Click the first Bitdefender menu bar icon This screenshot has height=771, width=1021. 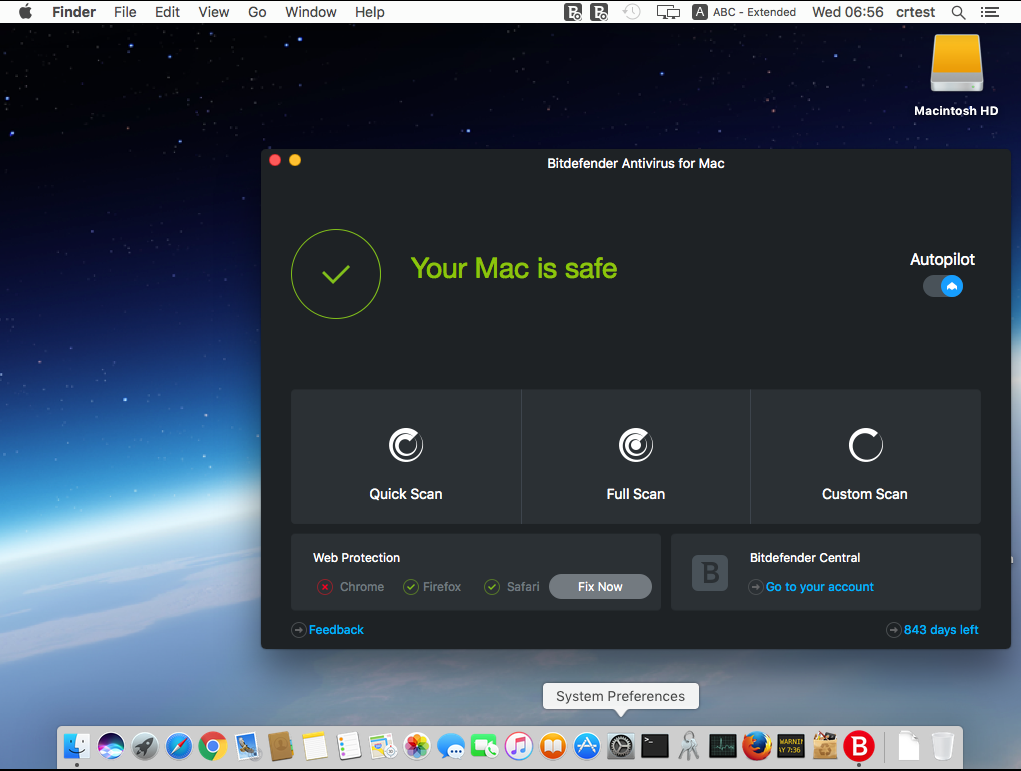pyautogui.click(x=573, y=12)
